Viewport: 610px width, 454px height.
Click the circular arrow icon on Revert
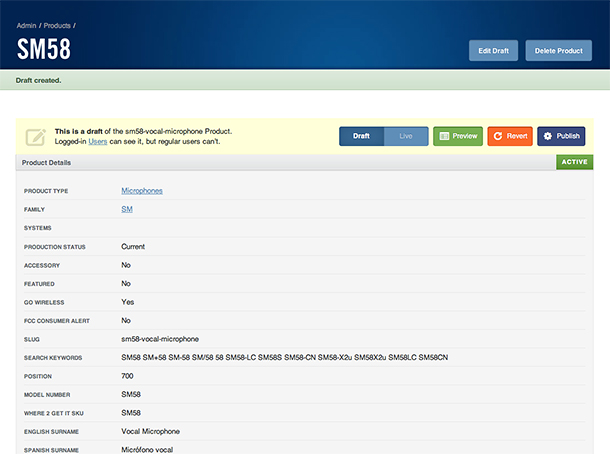[x=498, y=136]
